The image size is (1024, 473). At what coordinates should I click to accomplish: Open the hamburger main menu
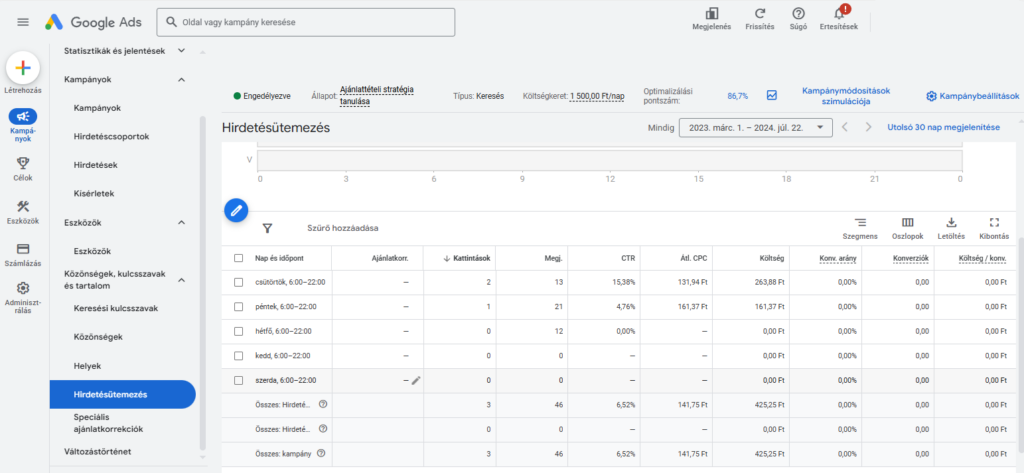[23, 21]
